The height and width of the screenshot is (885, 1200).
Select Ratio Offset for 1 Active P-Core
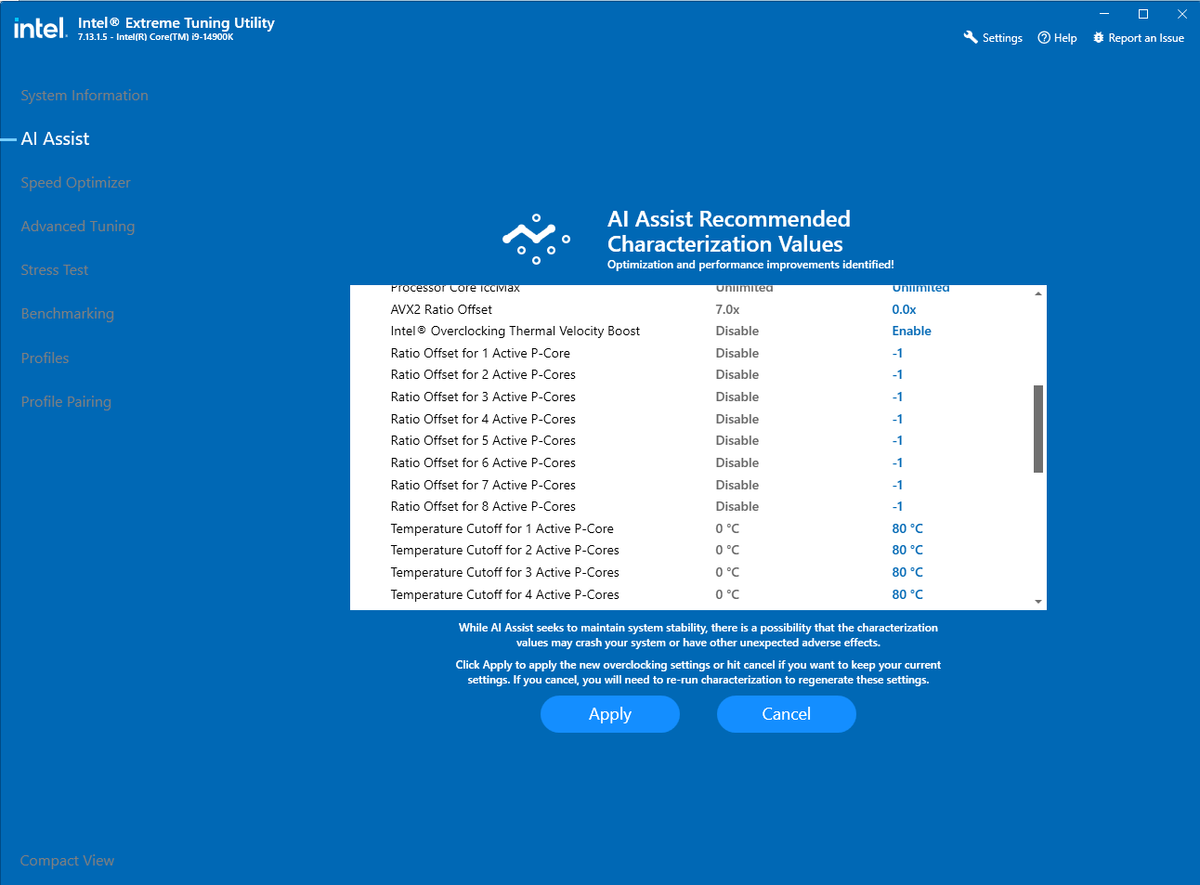tap(690, 353)
